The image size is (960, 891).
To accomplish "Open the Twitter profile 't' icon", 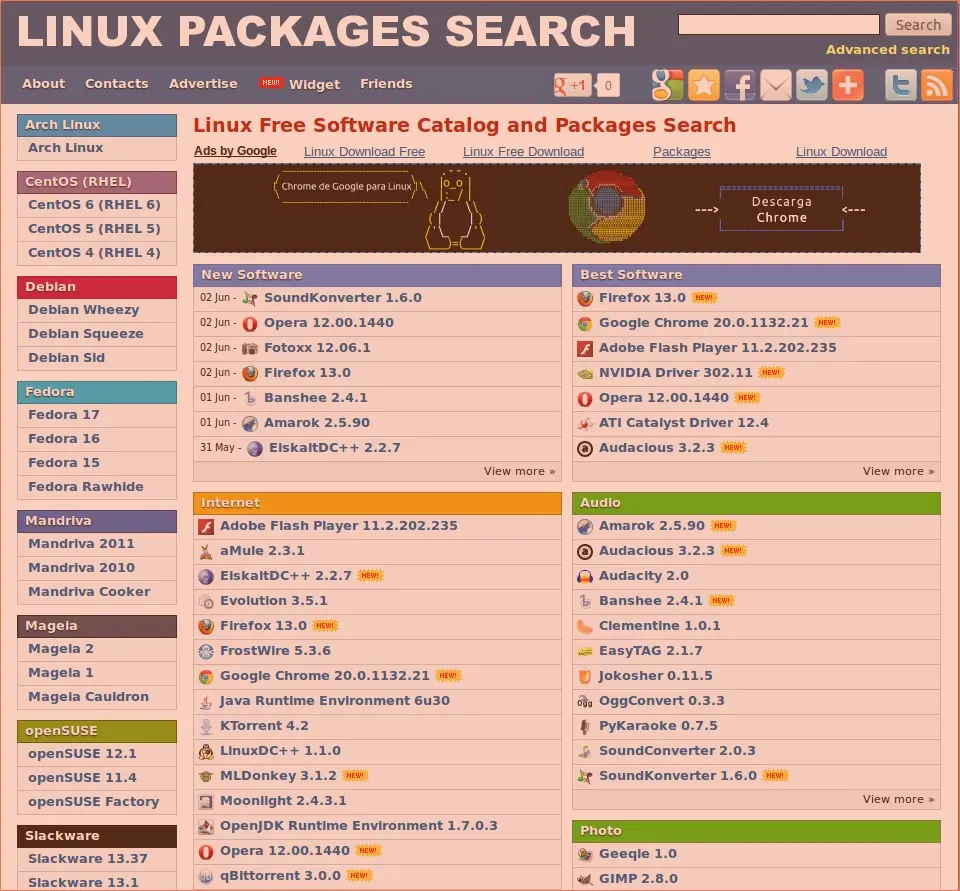I will click(901, 85).
